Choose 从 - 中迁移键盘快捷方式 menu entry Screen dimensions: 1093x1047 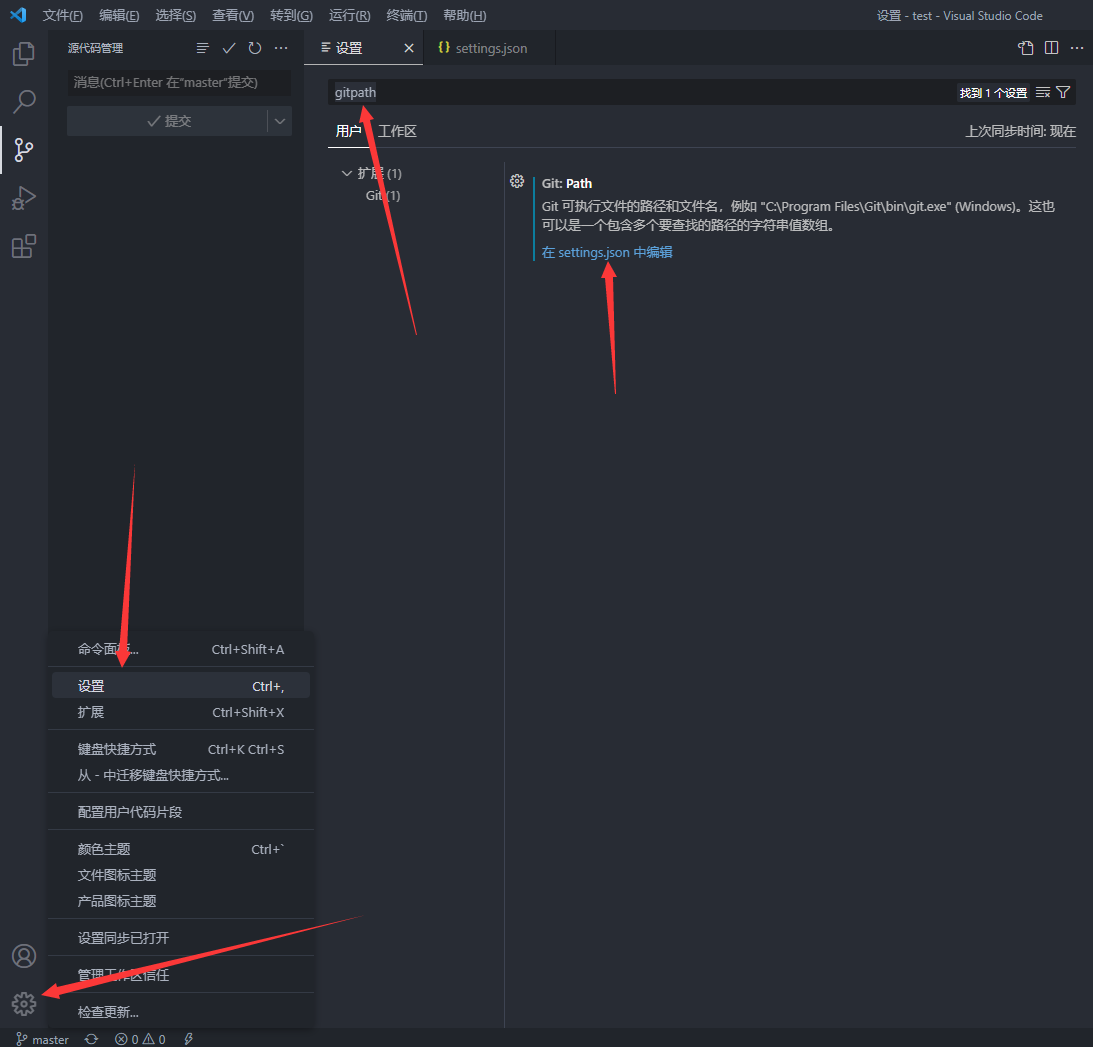click(181, 775)
